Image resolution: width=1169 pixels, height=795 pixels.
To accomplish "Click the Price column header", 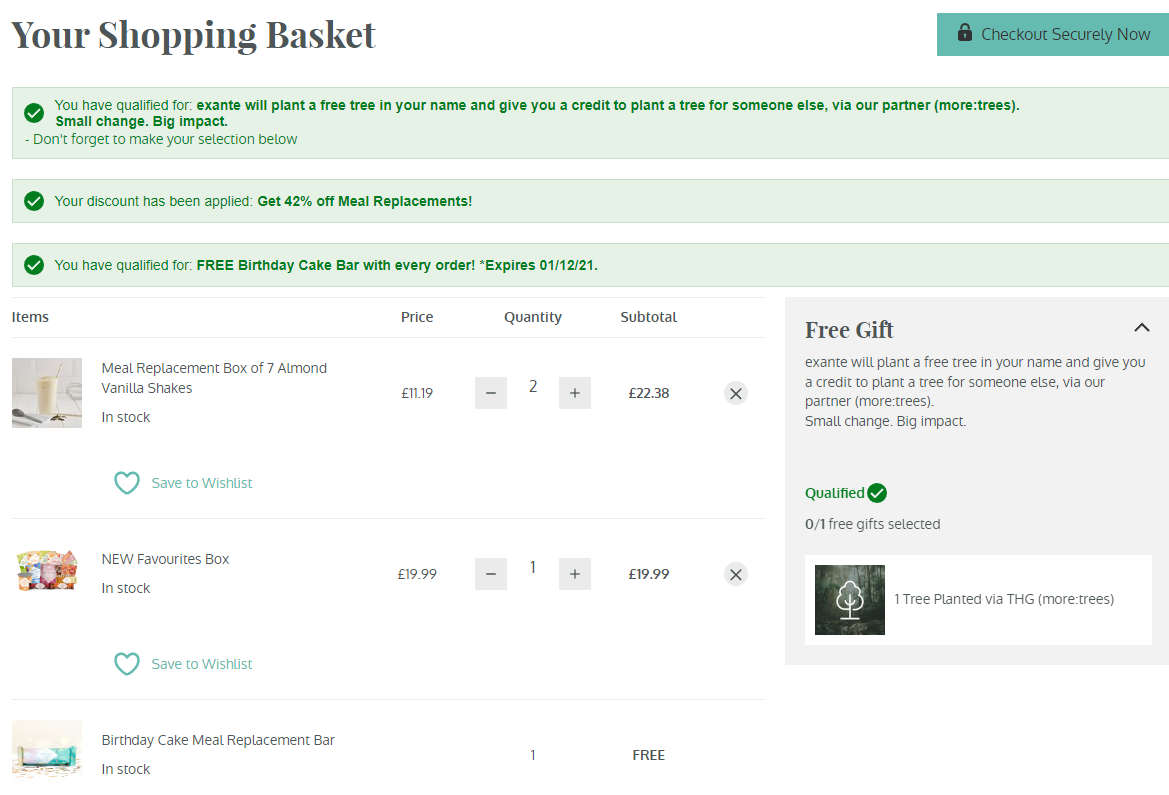I will (x=417, y=317).
